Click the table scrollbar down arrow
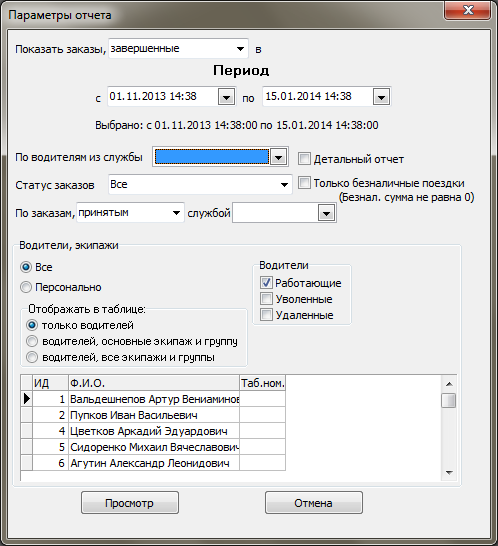498x546 pixels. pyautogui.click(x=449, y=473)
